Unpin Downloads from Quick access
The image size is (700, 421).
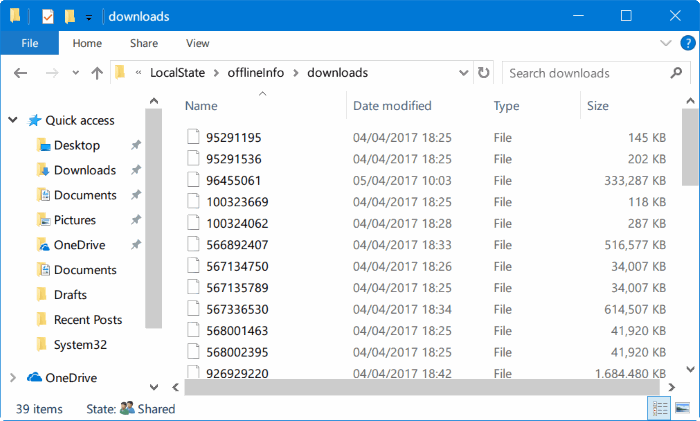tap(136, 170)
